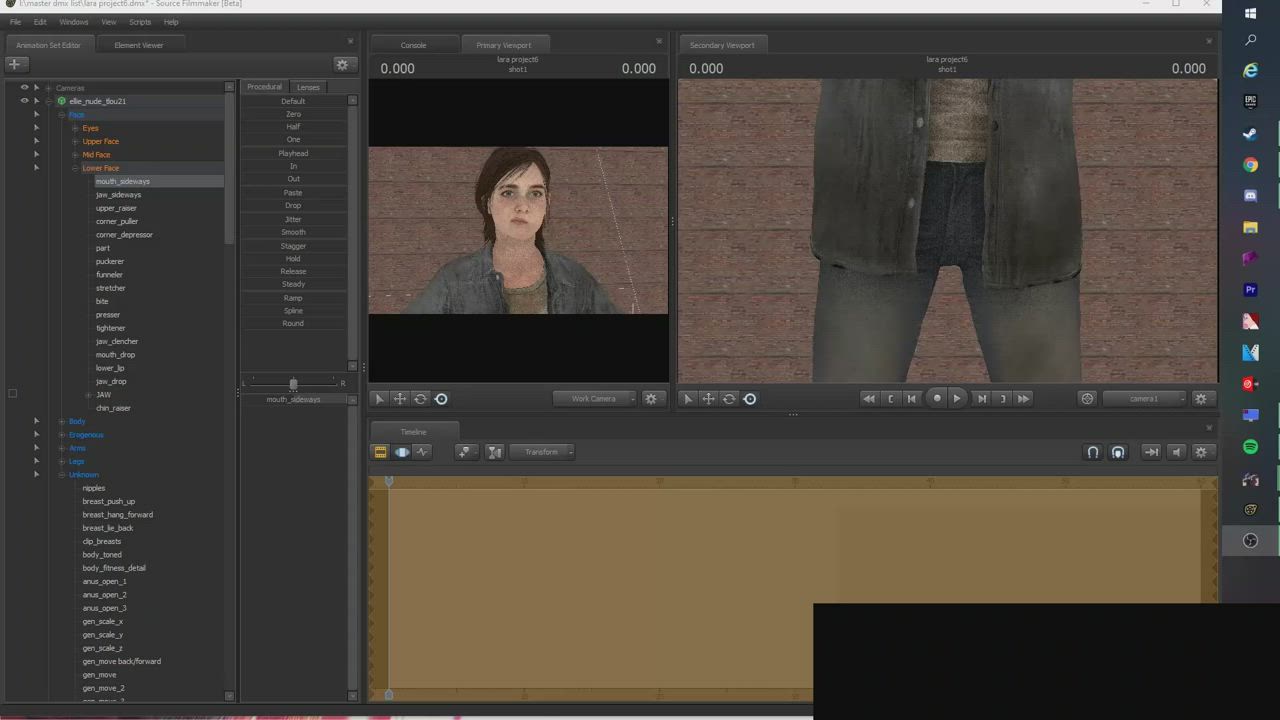
Task: Choose the move tool in secondary viewport
Action: click(x=709, y=399)
